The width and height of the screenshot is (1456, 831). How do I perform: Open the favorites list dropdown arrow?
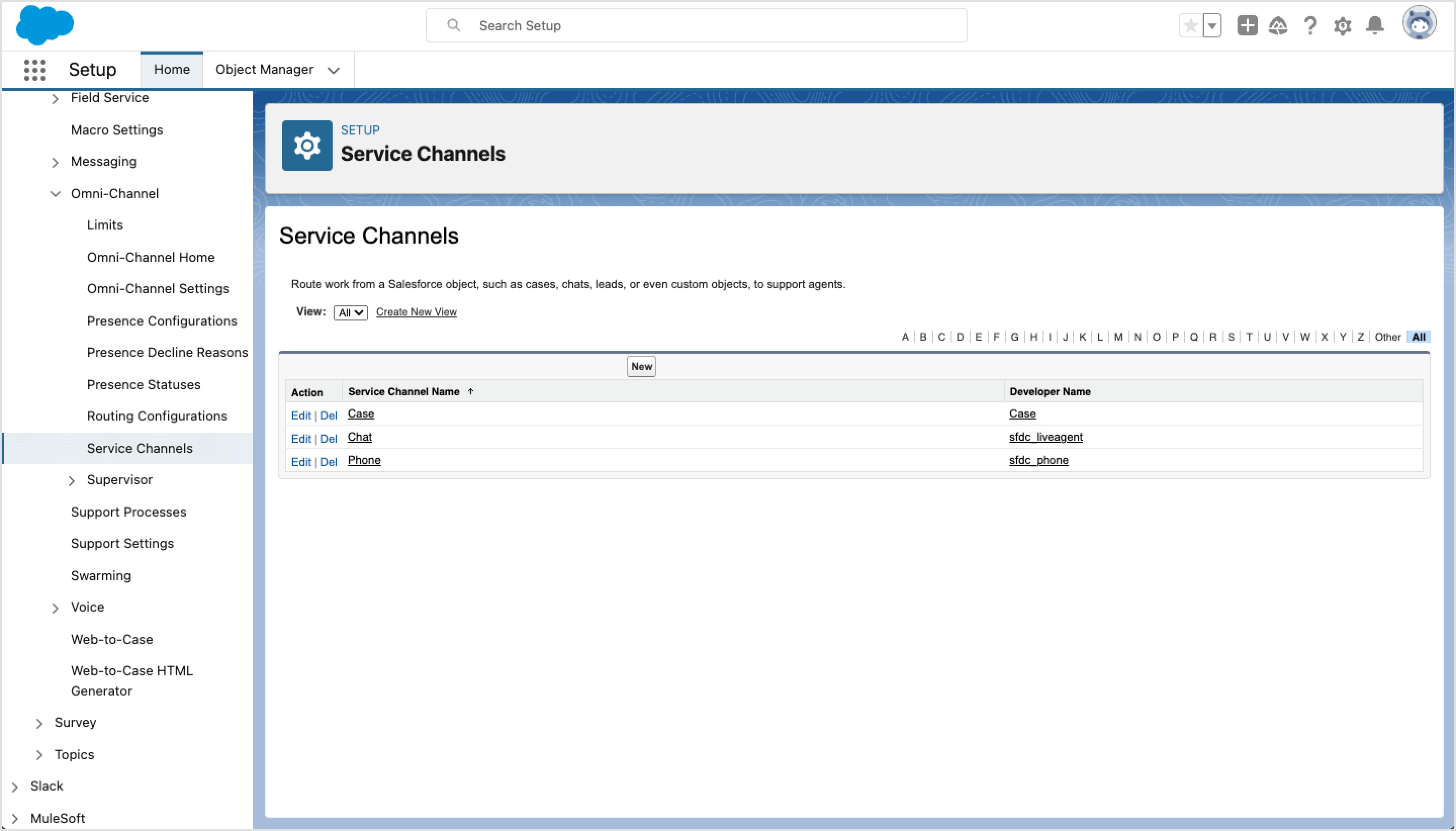pos(1212,26)
